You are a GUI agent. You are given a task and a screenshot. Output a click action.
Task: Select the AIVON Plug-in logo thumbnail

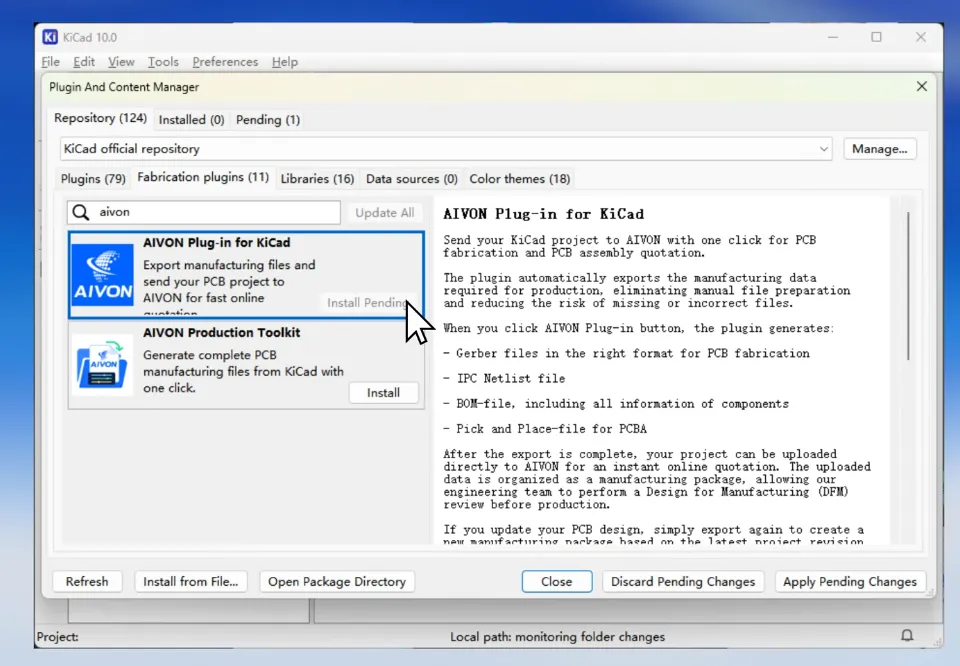102,274
